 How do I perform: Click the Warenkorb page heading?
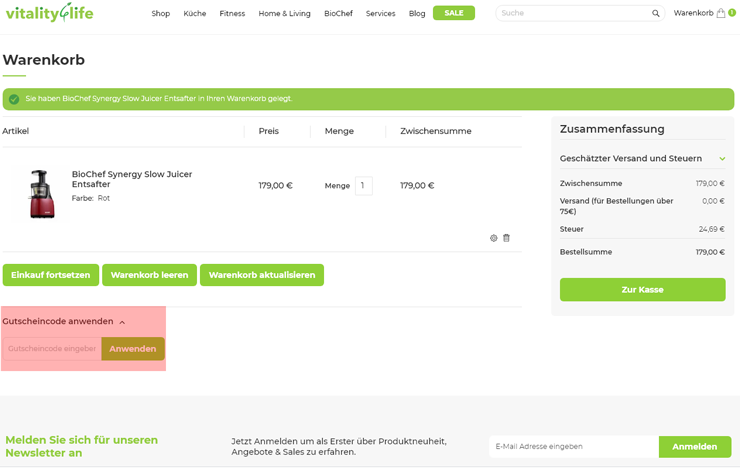click(x=44, y=60)
